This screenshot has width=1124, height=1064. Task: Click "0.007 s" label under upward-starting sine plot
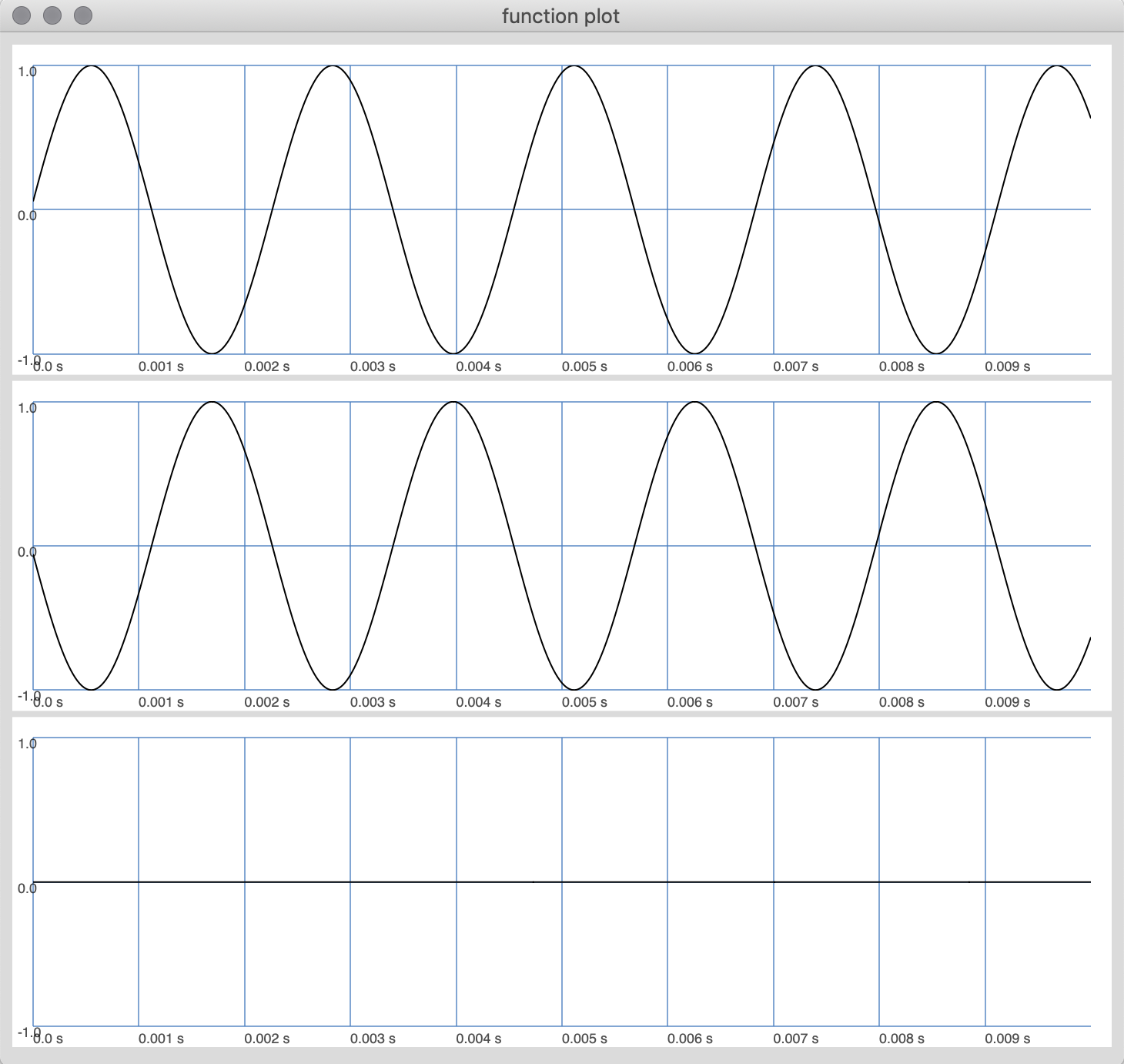coord(796,366)
